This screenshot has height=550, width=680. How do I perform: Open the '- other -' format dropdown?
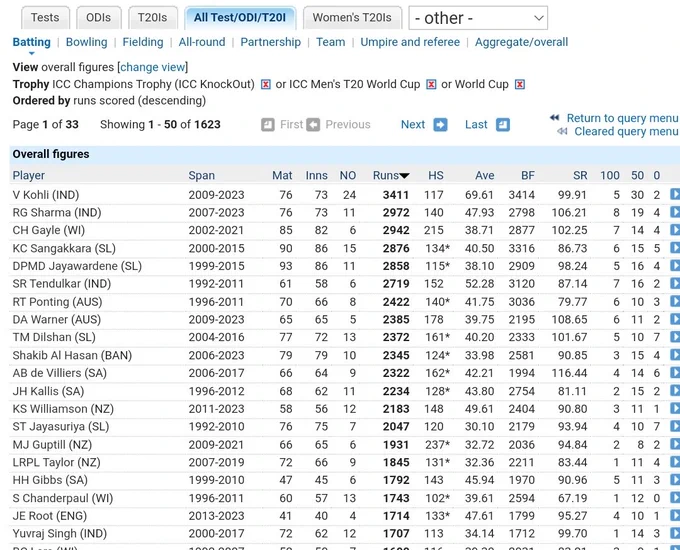click(478, 18)
